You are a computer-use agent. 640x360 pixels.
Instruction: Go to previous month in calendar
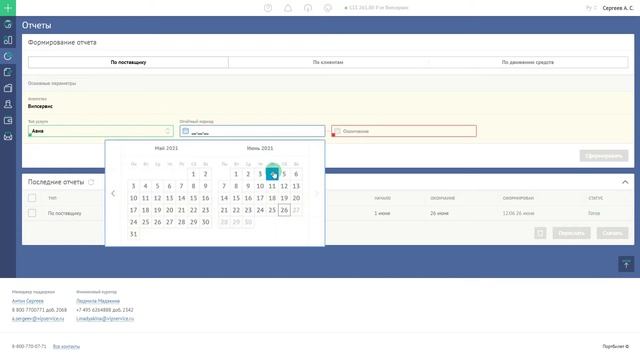pos(113,193)
